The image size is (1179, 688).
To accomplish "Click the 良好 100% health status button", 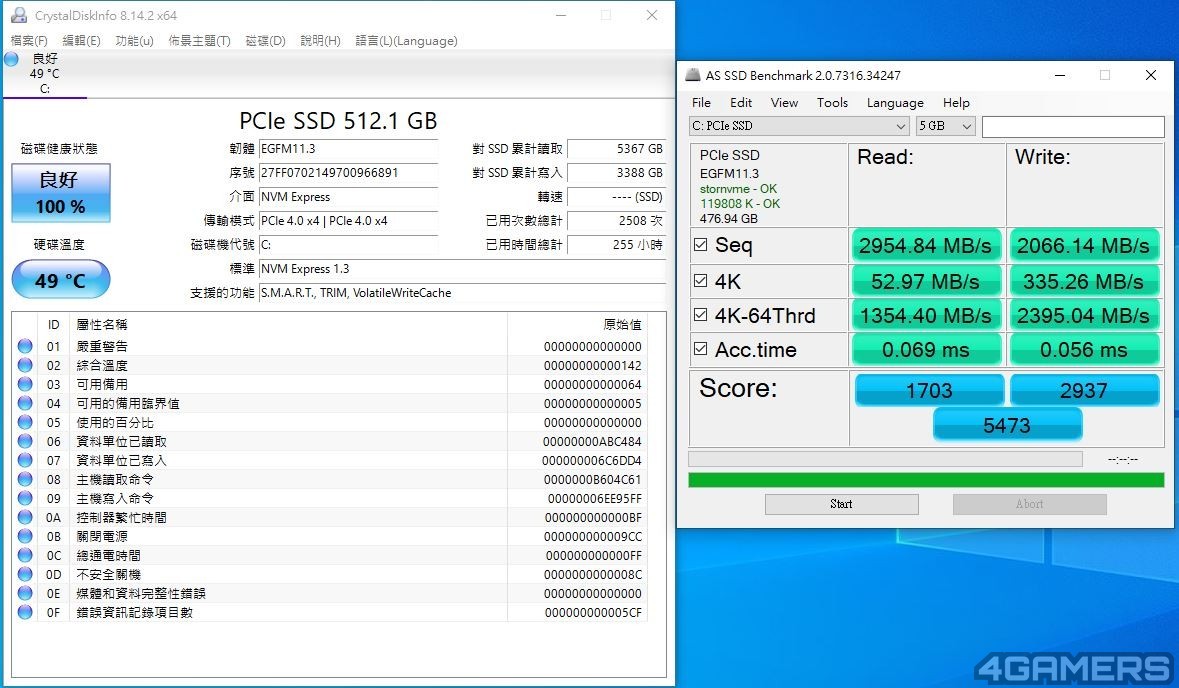I will click(61, 192).
